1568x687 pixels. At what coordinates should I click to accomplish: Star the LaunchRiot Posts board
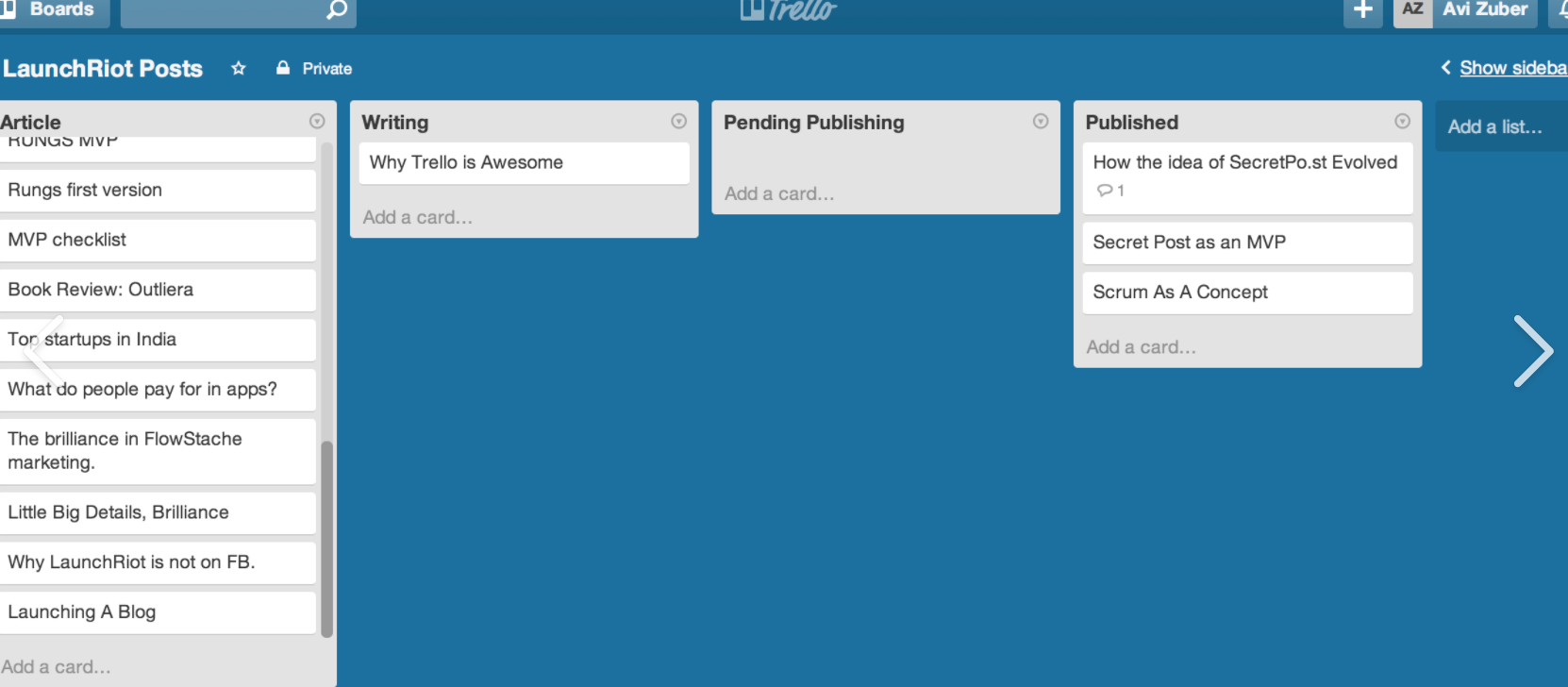[239, 68]
